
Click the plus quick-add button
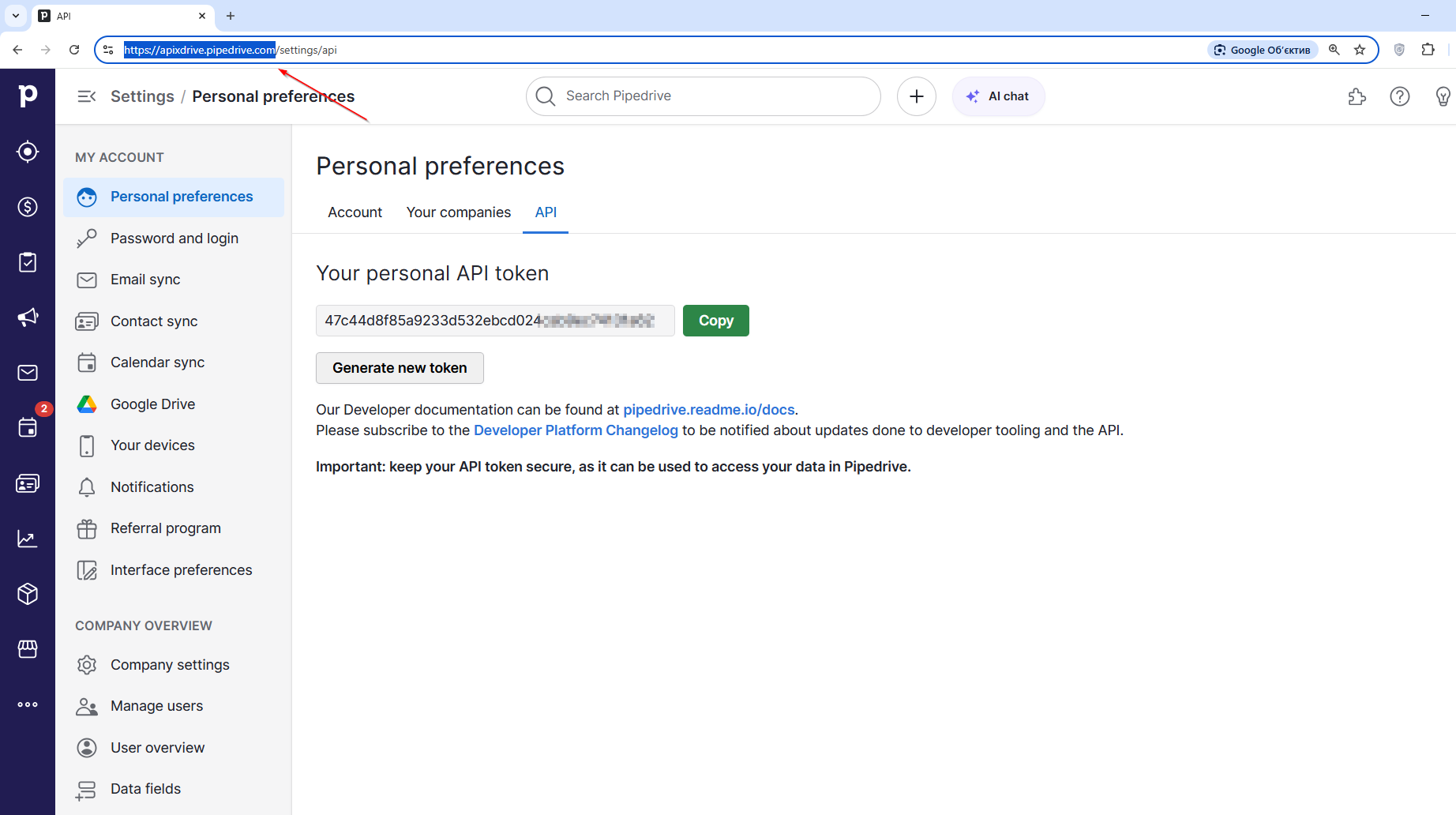click(917, 96)
